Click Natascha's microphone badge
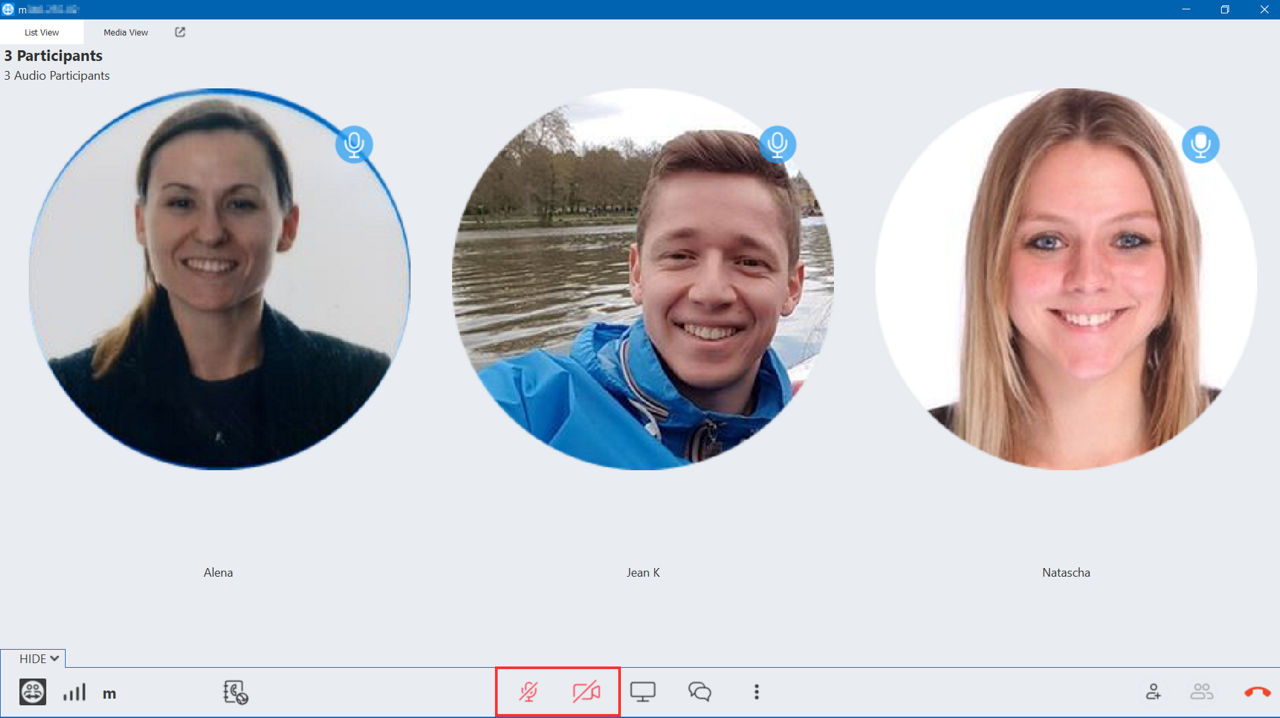Screen dimensions: 1280x718 (1201, 144)
